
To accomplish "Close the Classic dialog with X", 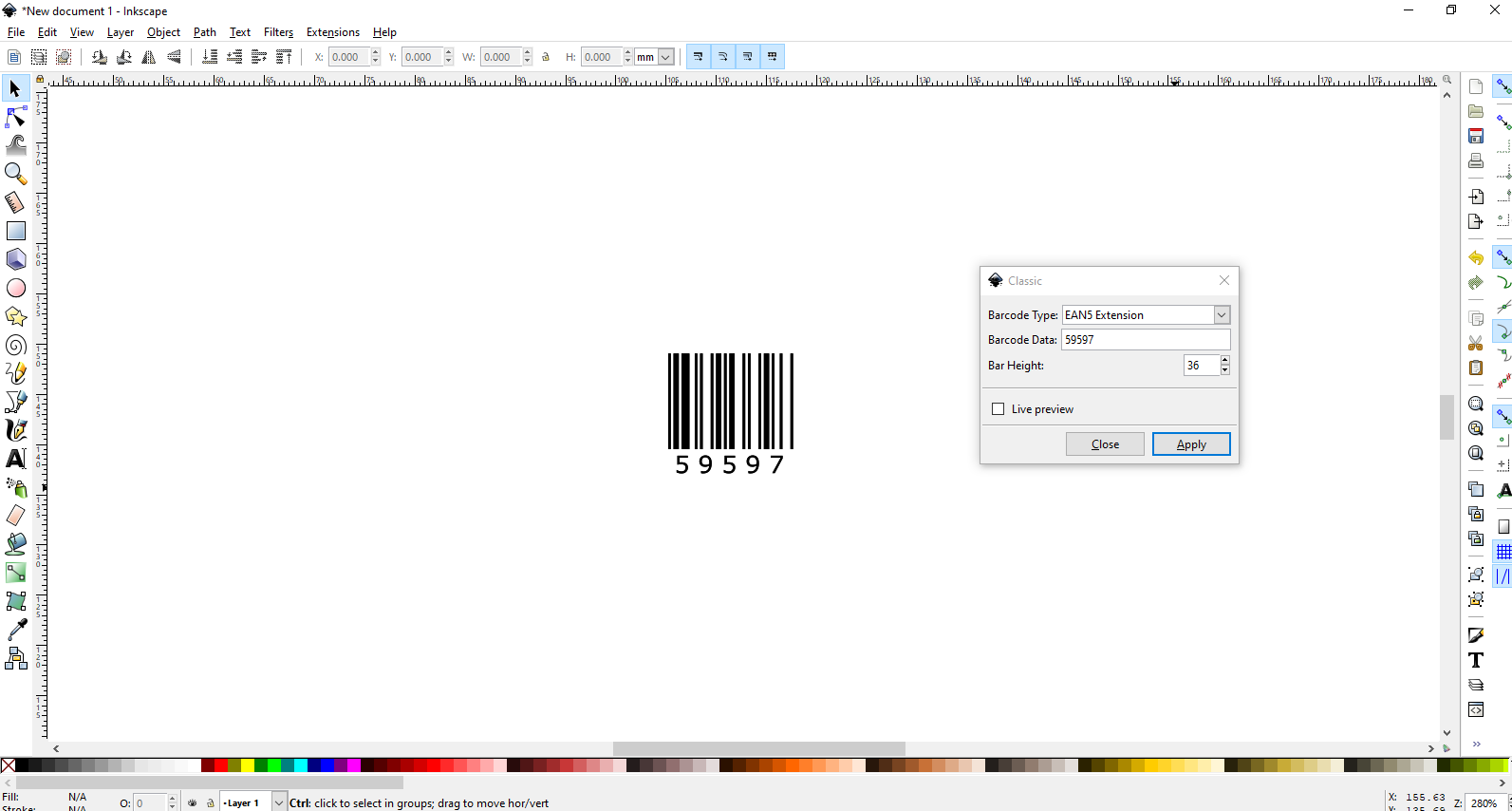I will point(1224,280).
